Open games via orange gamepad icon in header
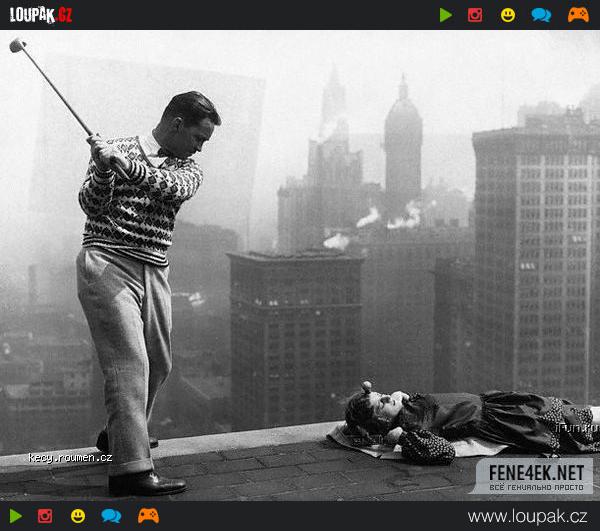 578,15
